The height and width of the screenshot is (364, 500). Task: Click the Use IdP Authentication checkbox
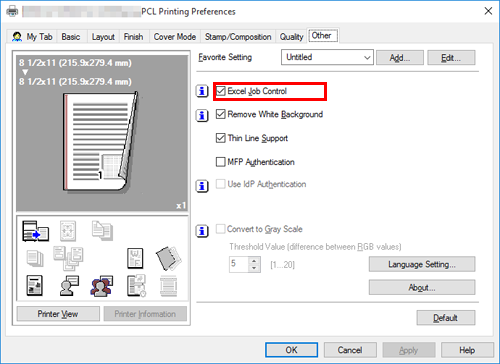[x=221, y=184]
